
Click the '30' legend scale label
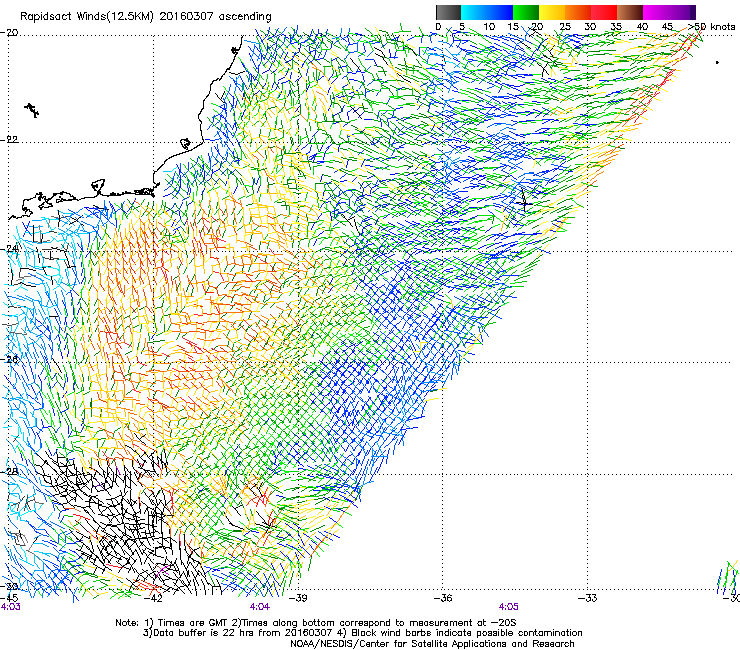(x=590, y=27)
